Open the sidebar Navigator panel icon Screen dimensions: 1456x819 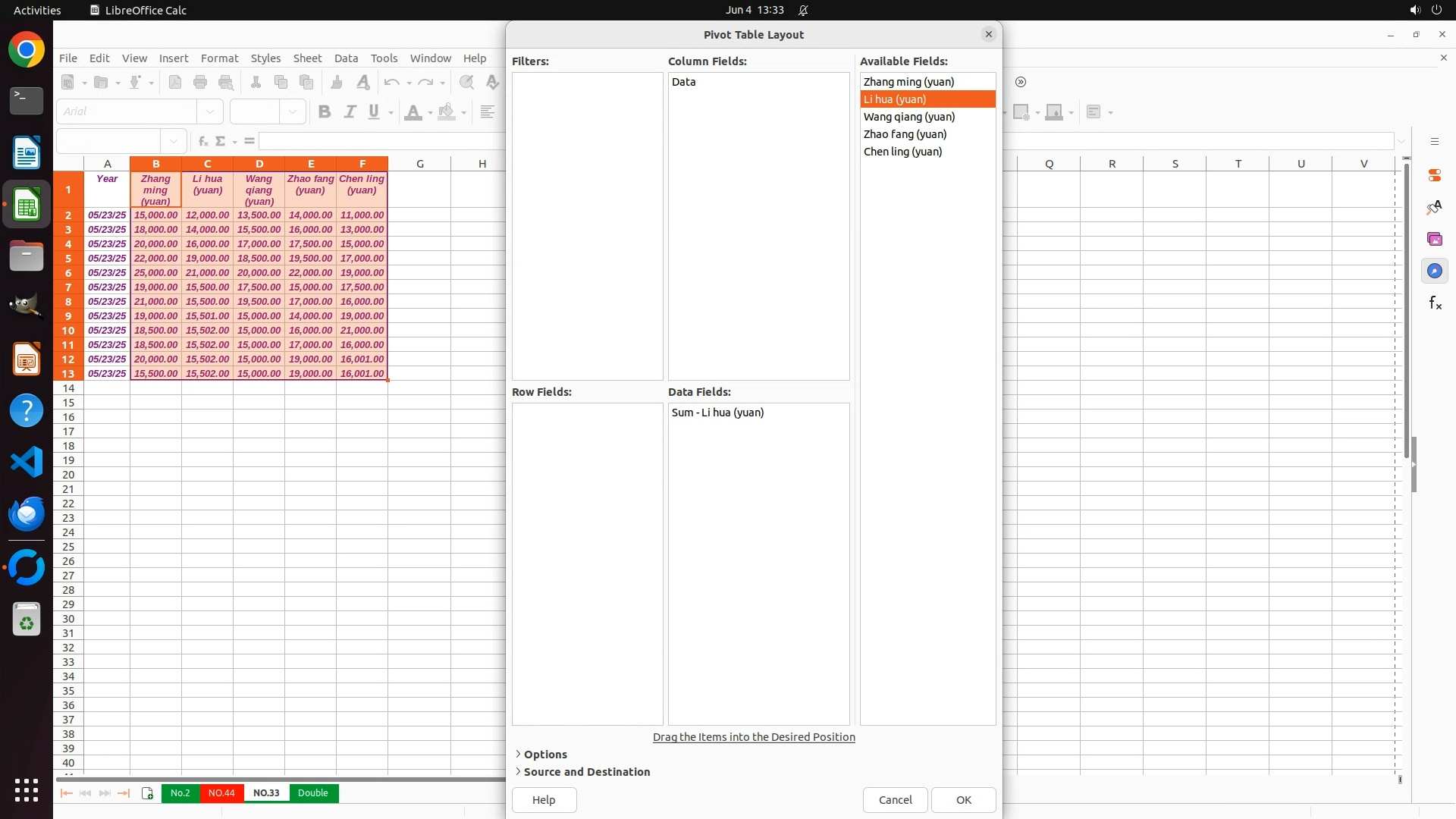point(1434,271)
